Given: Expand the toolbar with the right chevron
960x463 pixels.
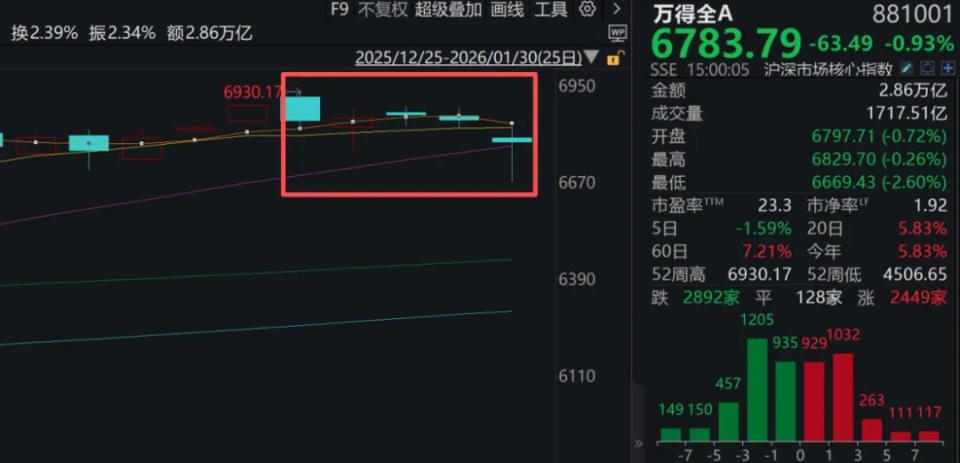Looking at the screenshot, I should tap(617, 9).
